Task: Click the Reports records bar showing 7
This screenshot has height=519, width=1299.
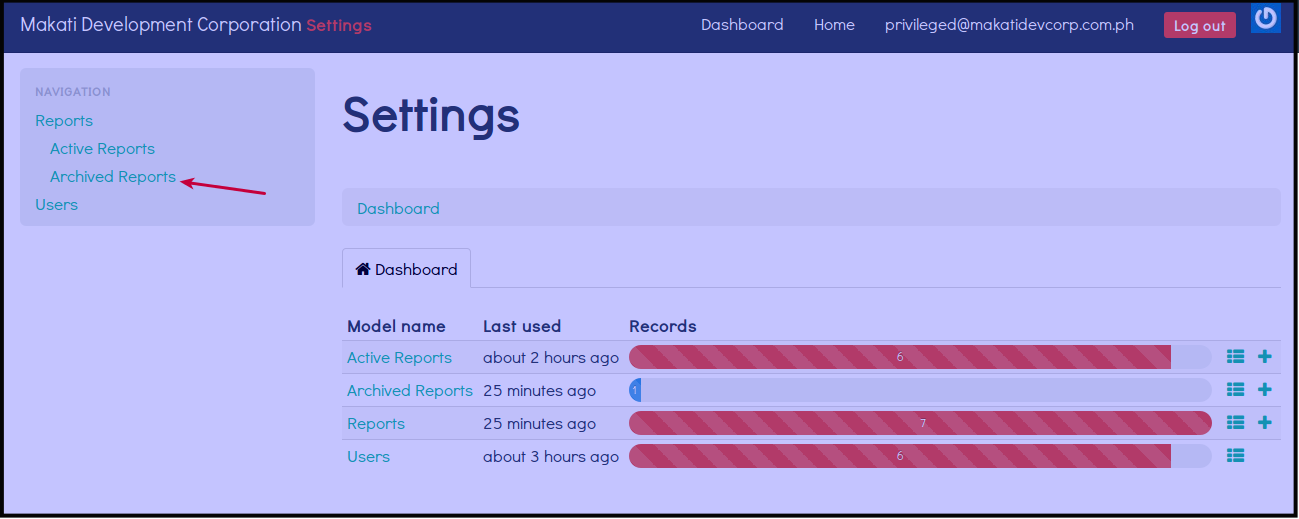Action: tap(920, 423)
